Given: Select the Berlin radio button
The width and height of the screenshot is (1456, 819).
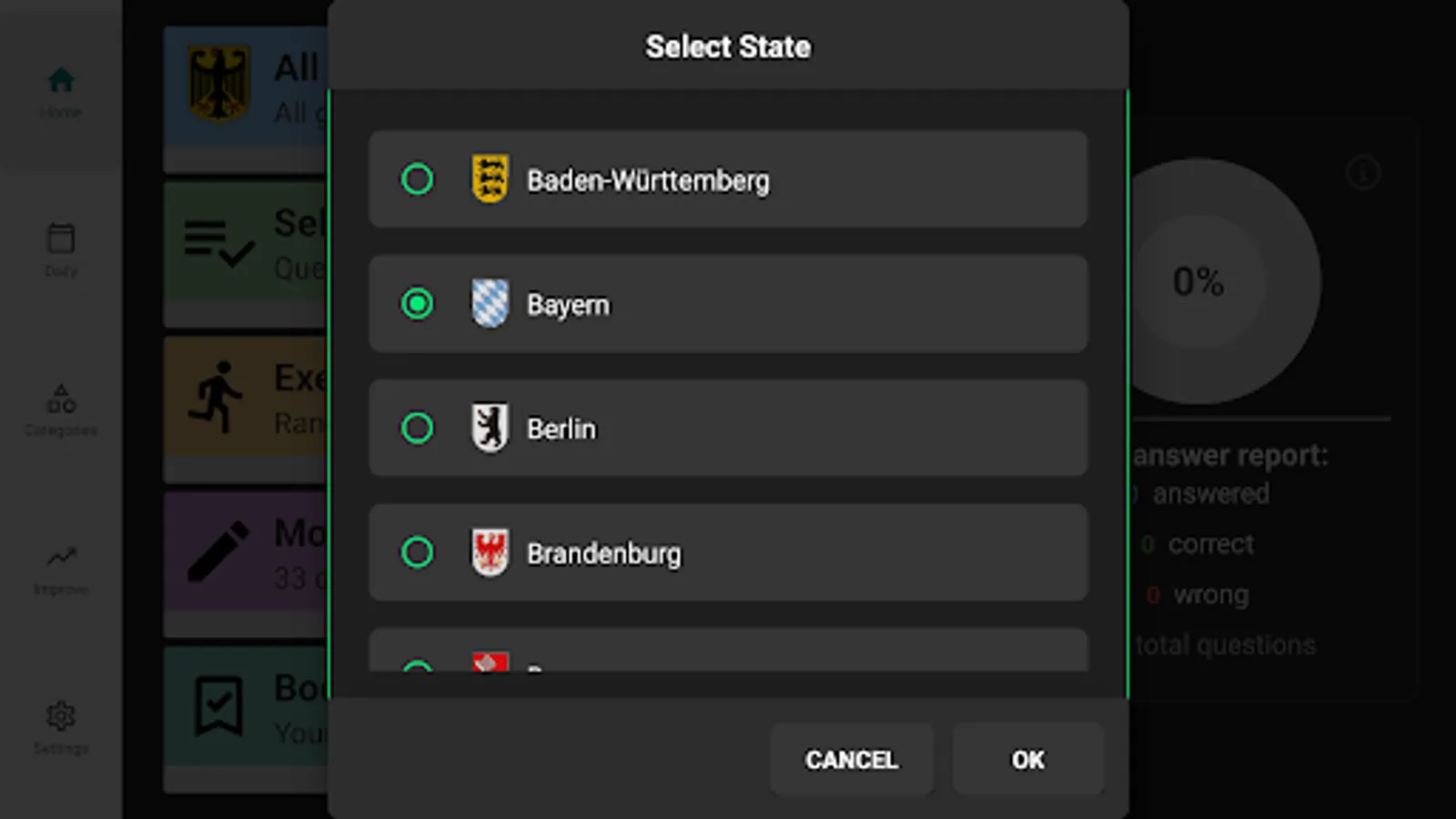Looking at the screenshot, I should pyautogui.click(x=417, y=428).
